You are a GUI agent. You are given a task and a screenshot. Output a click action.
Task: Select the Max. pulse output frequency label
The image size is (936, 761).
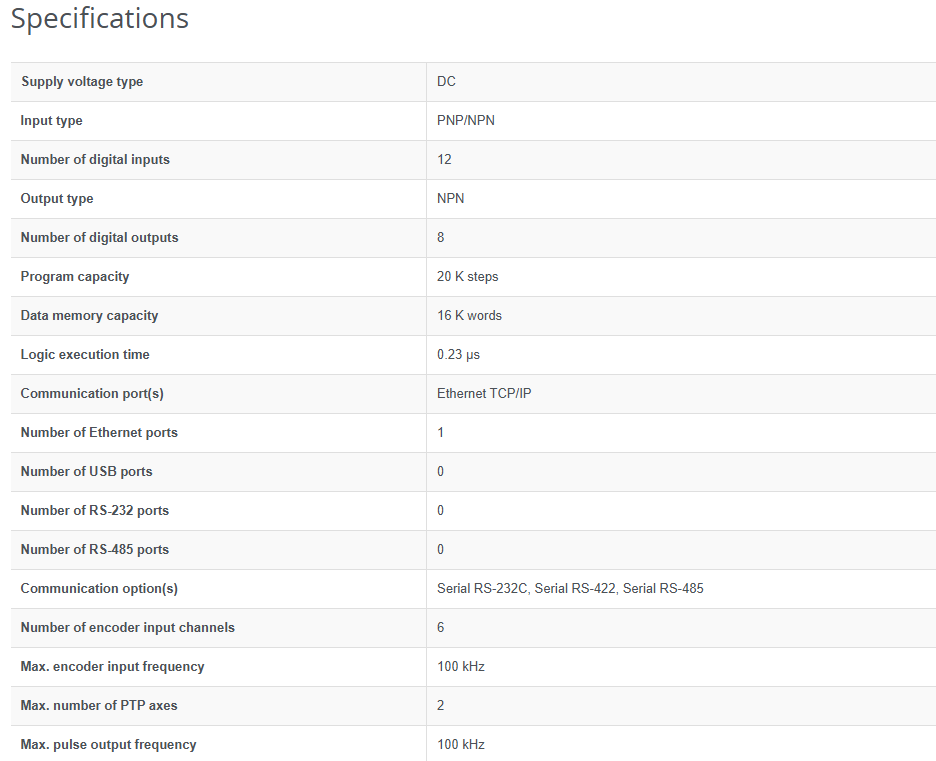point(108,745)
